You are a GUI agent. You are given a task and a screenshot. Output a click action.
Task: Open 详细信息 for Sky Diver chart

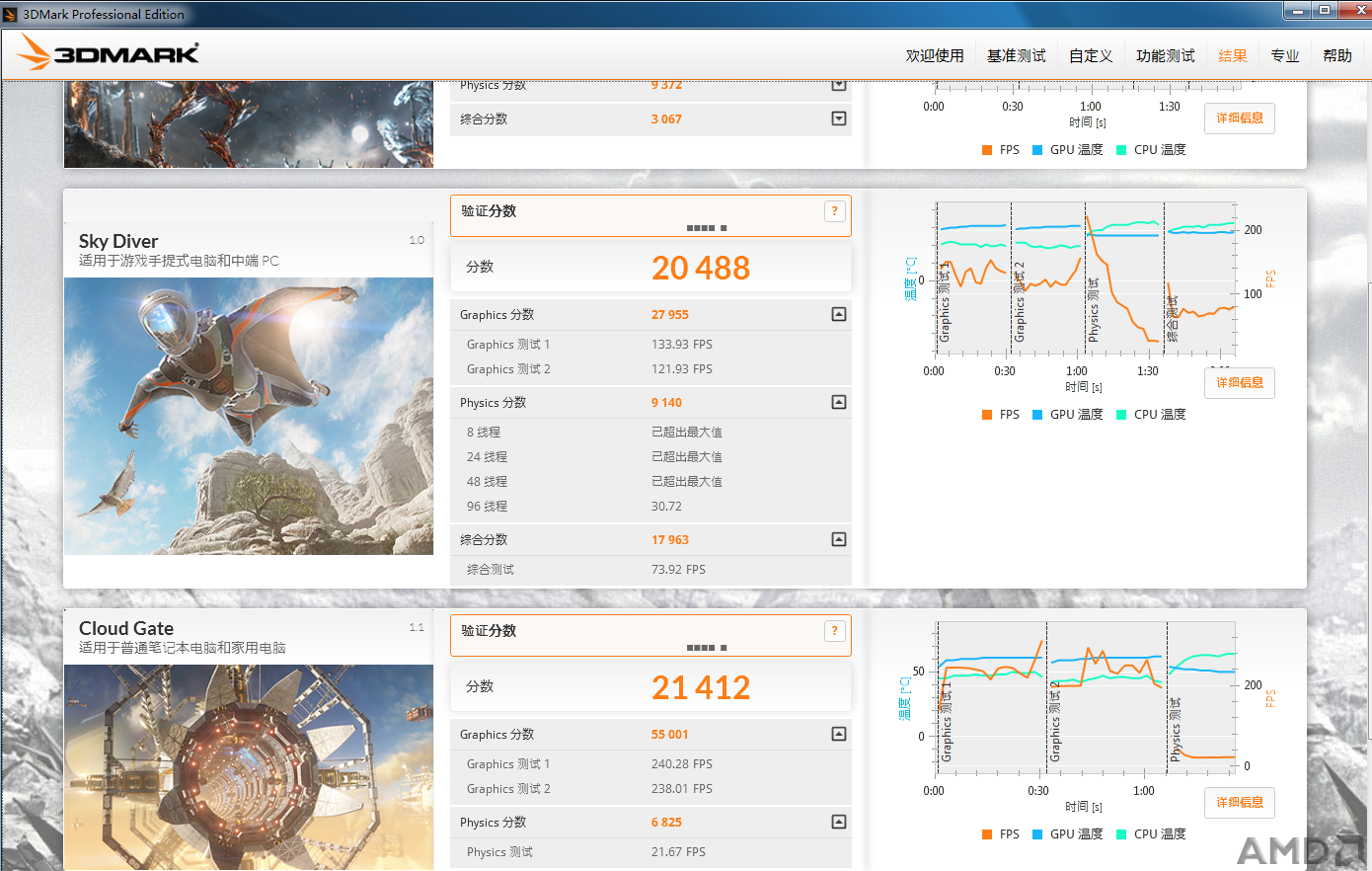pyautogui.click(x=1240, y=383)
